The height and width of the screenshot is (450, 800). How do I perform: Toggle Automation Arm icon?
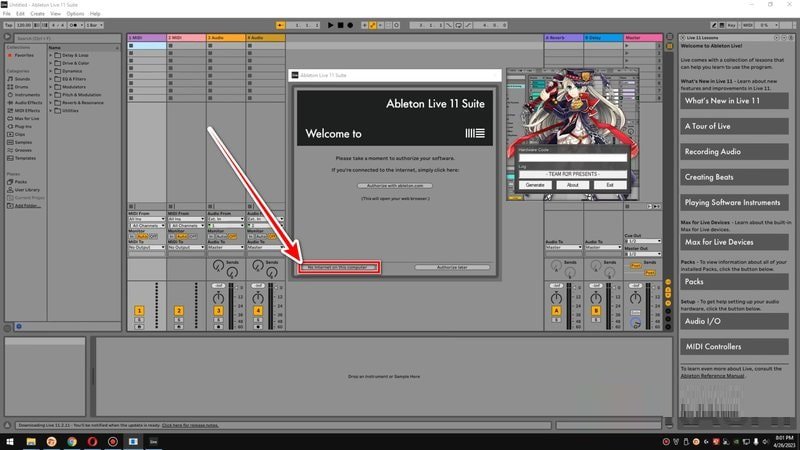(372, 25)
